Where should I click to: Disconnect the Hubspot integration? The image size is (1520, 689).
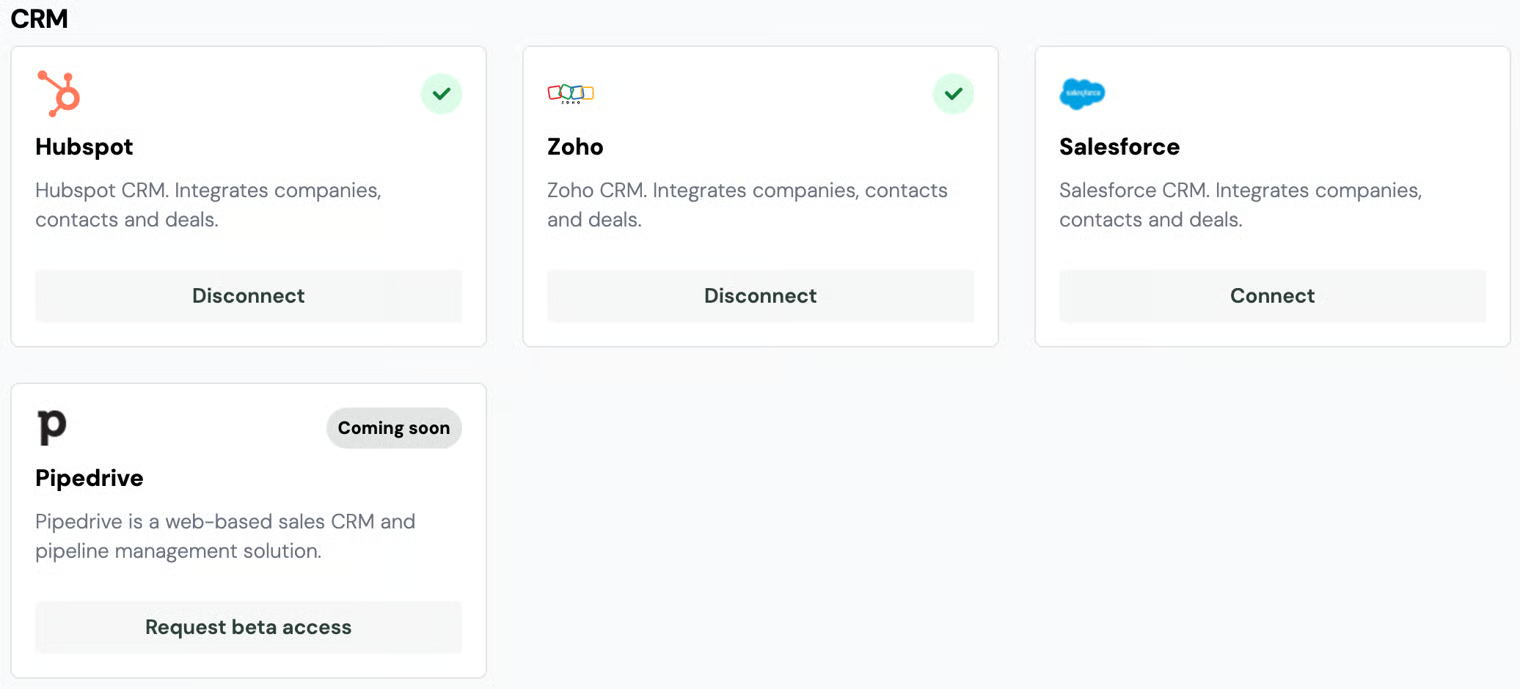[248, 296]
